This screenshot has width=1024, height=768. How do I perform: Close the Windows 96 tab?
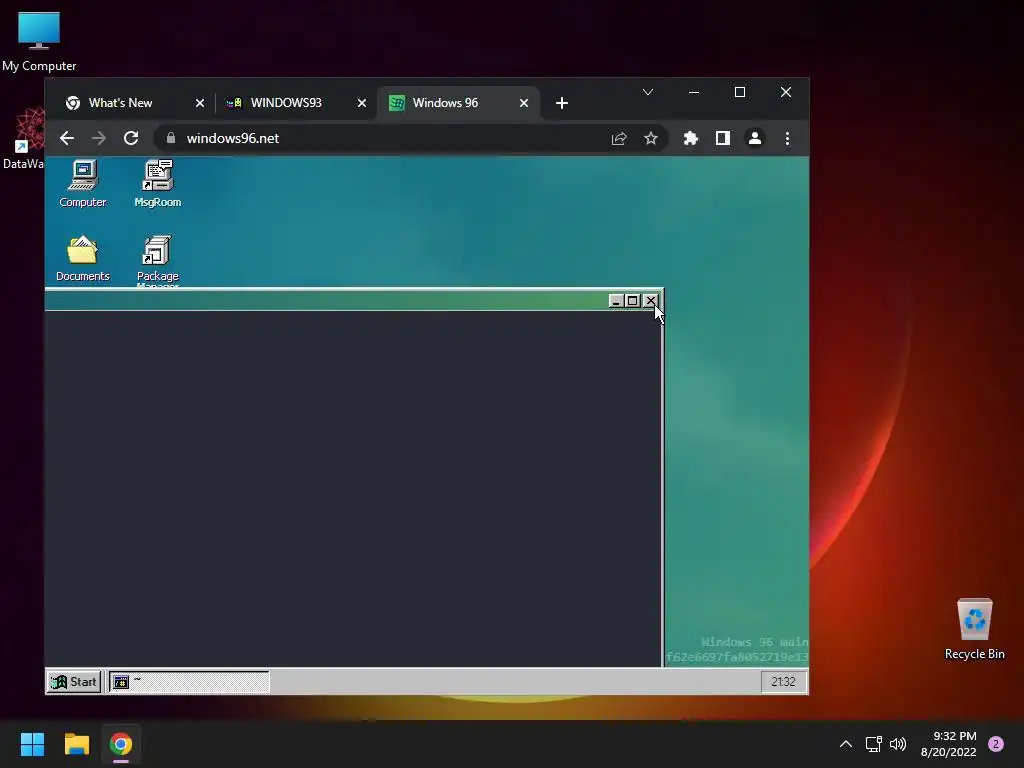(x=524, y=103)
